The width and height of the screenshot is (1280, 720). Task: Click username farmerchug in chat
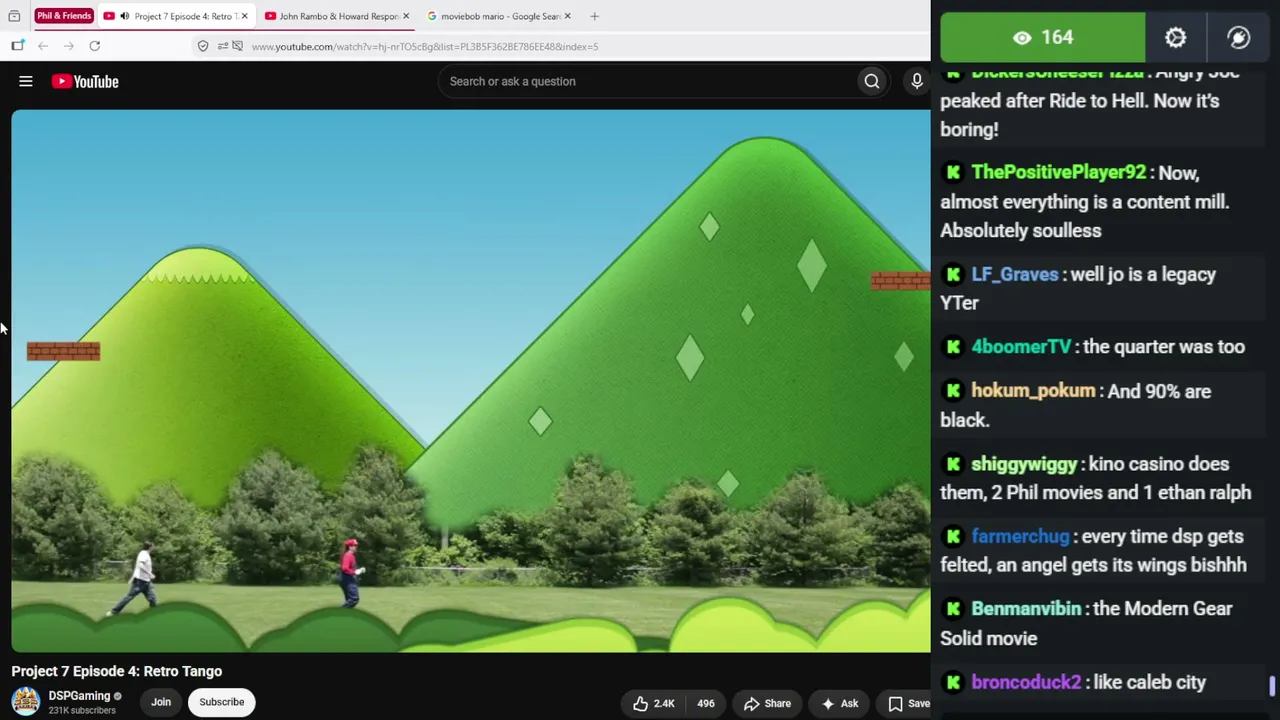pos(1020,537)
